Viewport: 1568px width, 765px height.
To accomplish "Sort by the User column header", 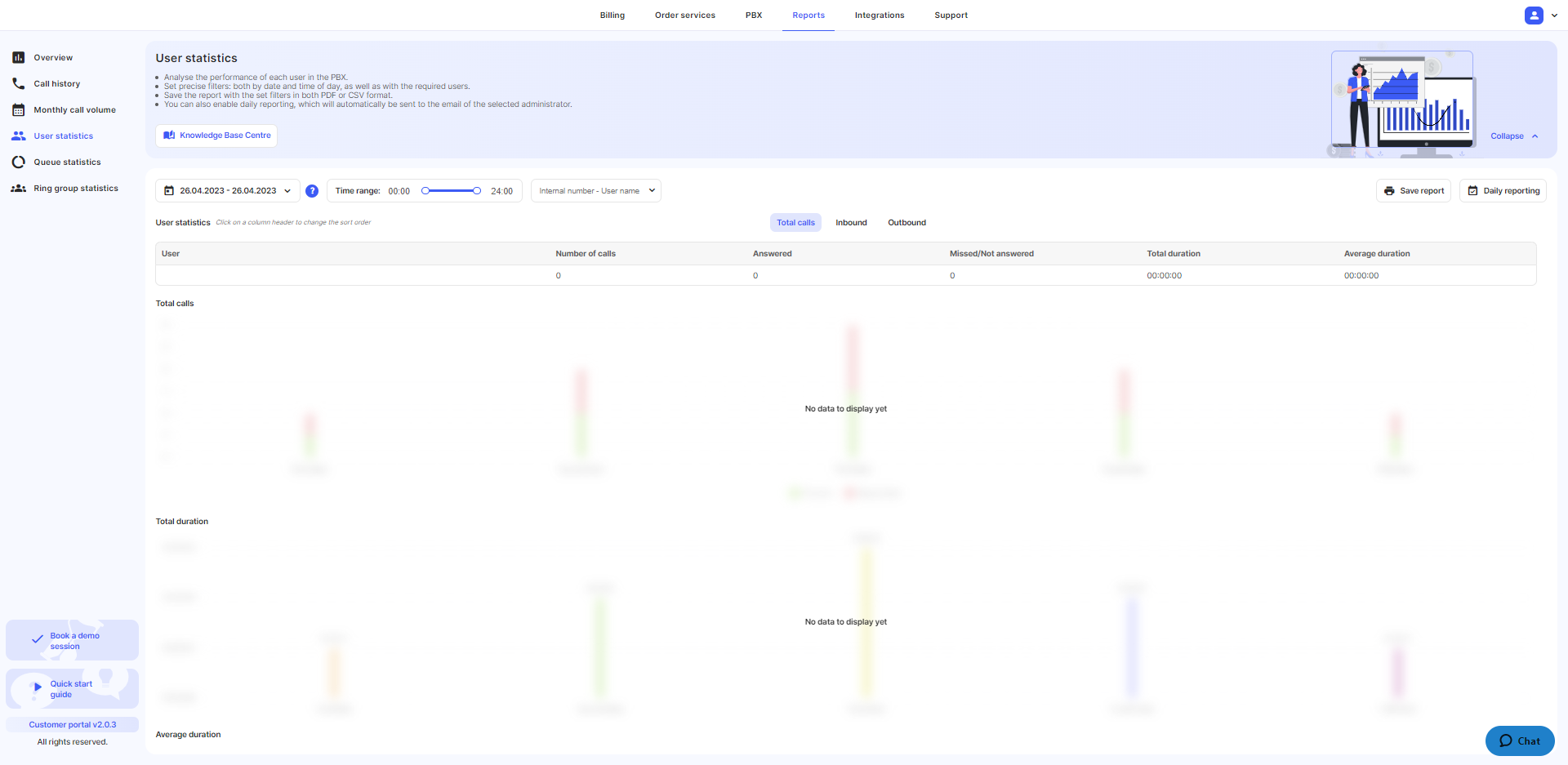I will [171, 254].
